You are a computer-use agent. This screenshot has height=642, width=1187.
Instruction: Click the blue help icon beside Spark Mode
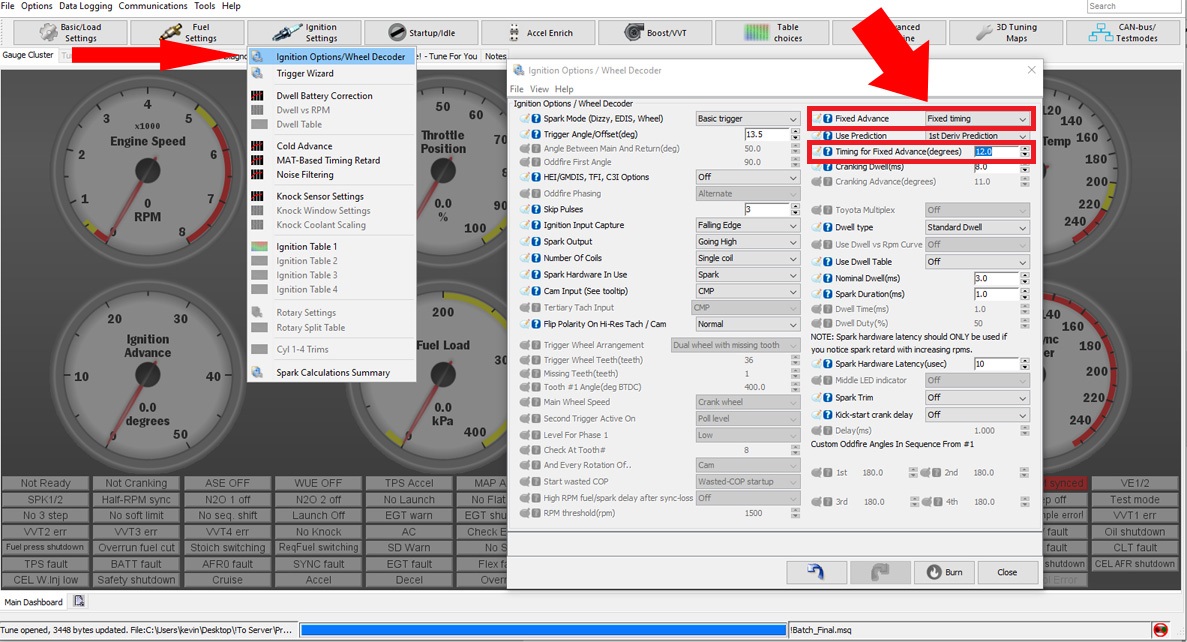click(x=536, y=119)
